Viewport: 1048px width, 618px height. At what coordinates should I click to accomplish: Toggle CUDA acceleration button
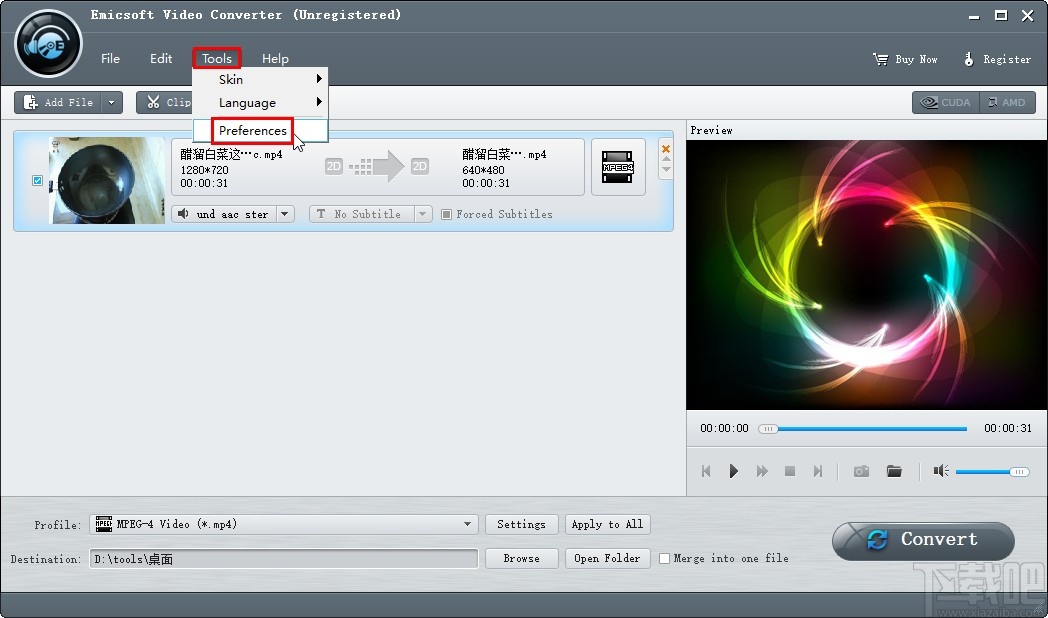point(946,102)
